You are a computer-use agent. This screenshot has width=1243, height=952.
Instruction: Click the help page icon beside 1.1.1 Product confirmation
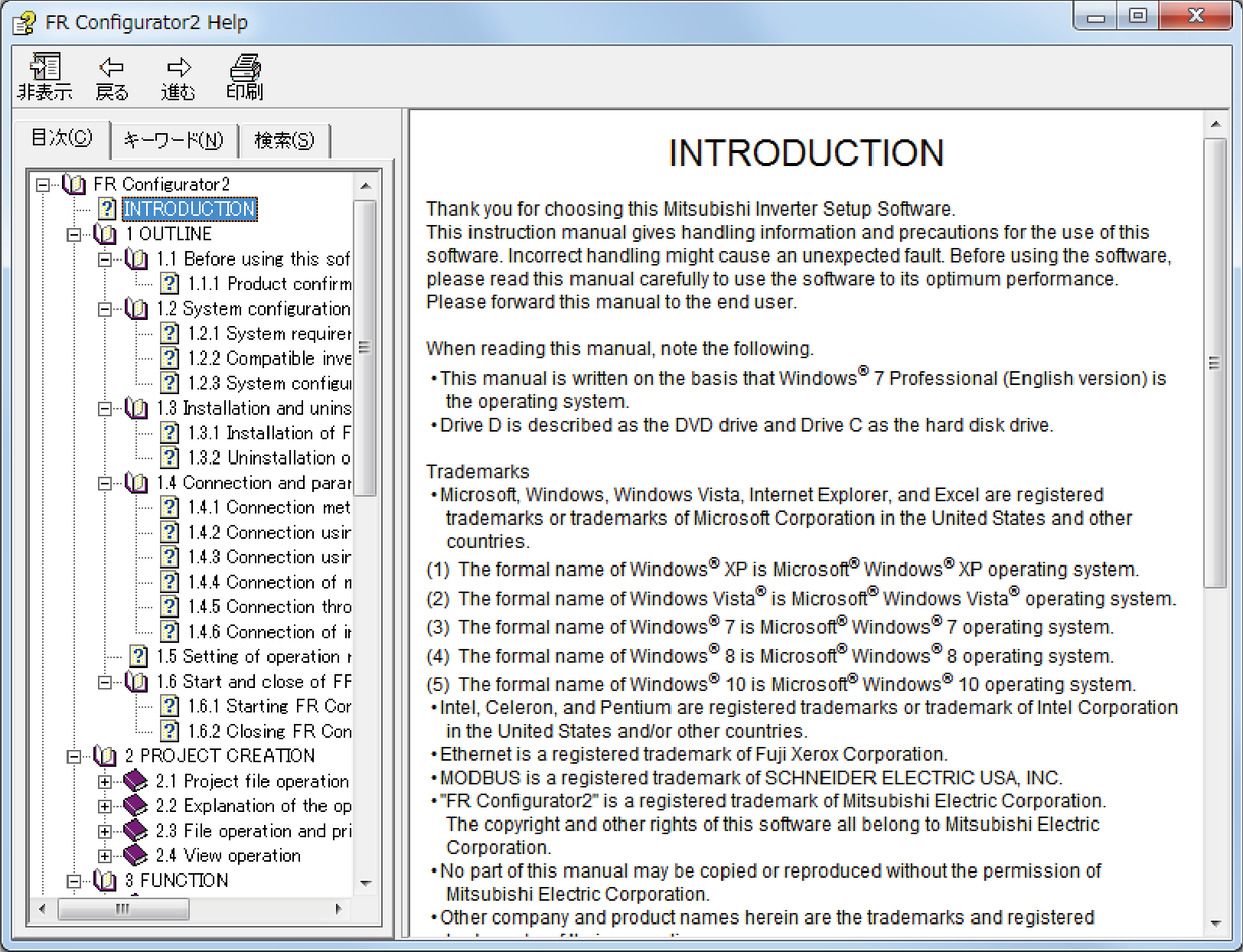(x=169, y=284)
